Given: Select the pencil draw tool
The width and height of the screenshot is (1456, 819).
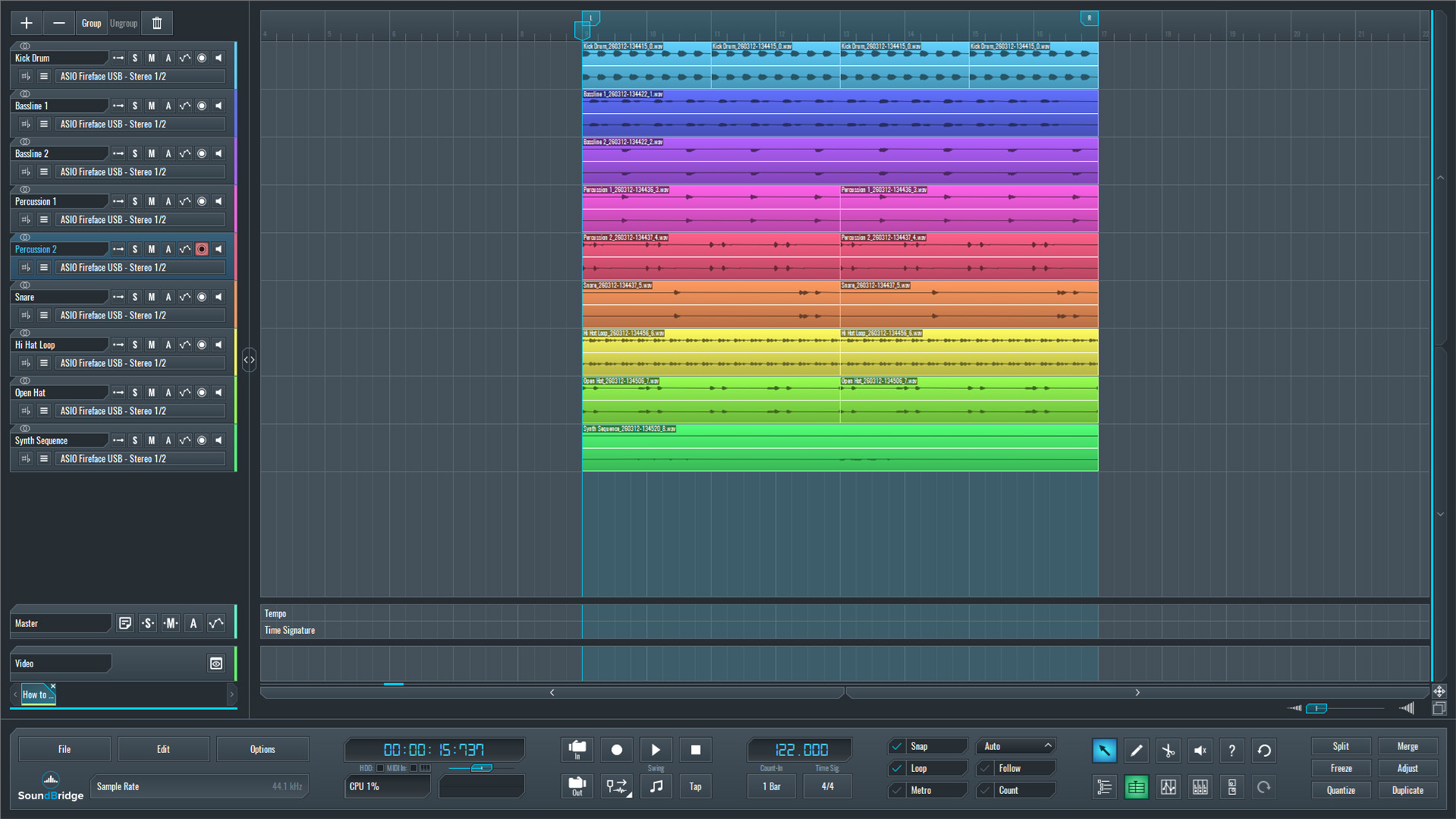Looking at the screenshot, I should 1136,750.
